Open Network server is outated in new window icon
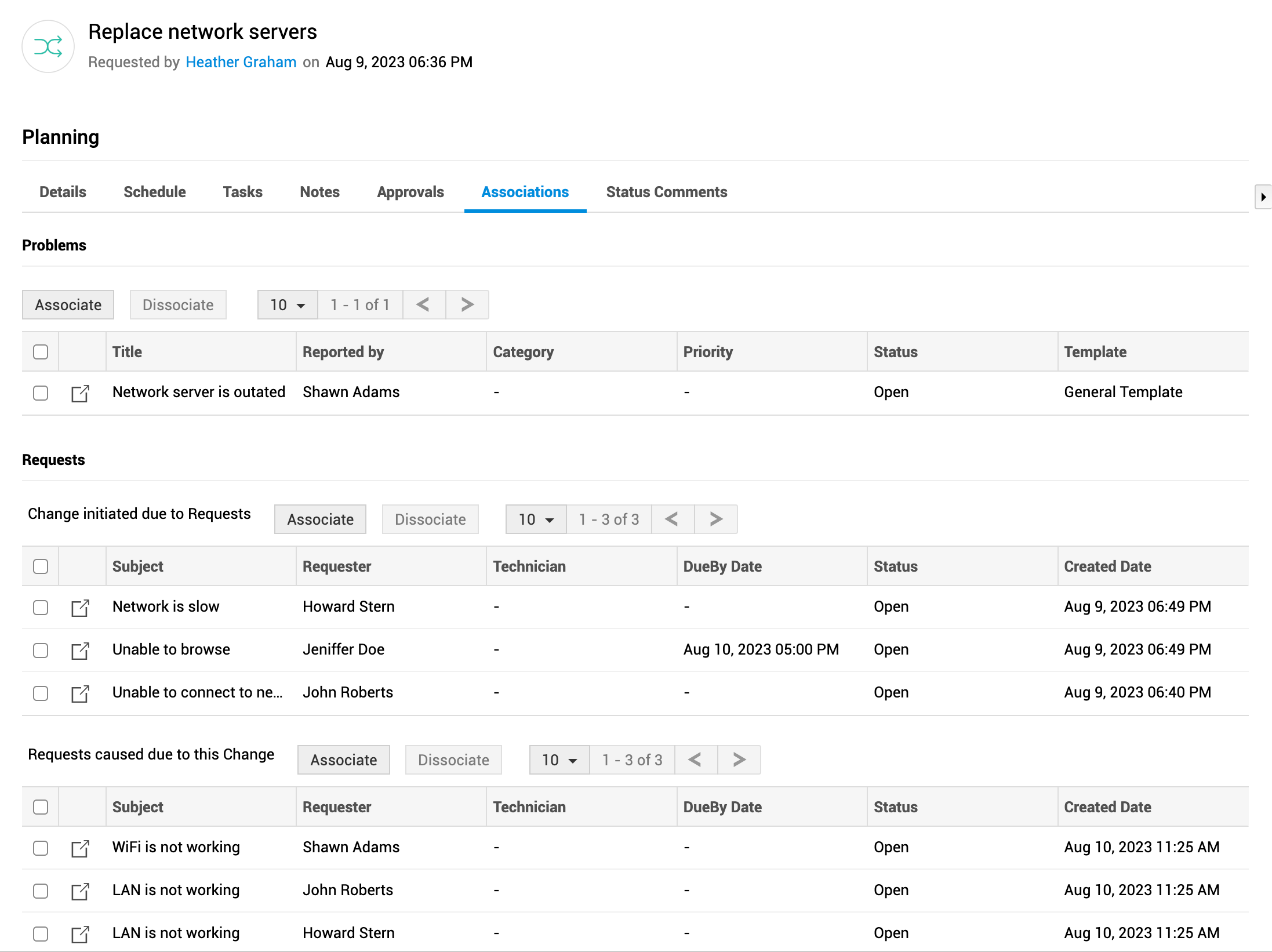The image size is (1272, 952). (x=80, y=393)
